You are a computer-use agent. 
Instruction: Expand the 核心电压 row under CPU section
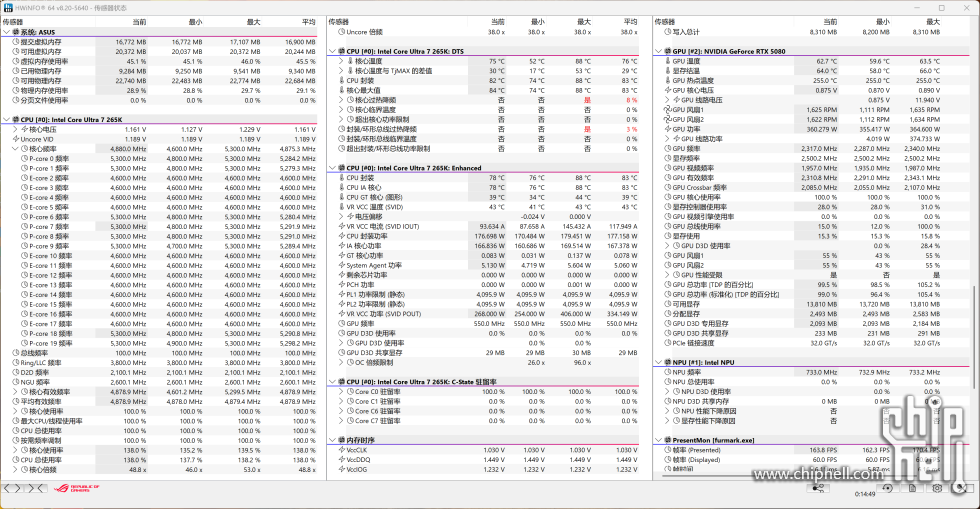[x=15, y=129]
